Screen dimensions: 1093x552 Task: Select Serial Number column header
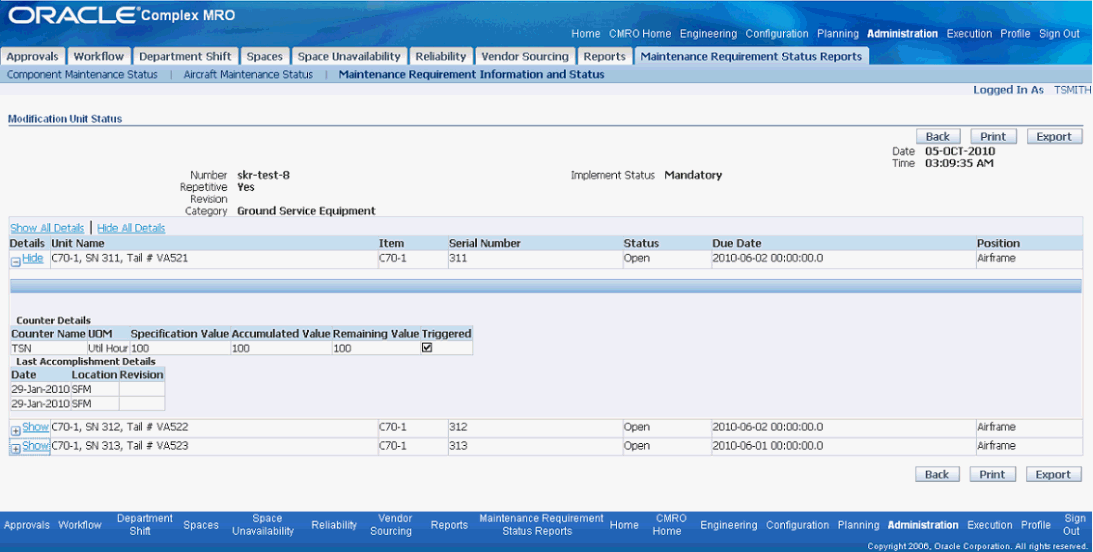(x=484, y=243)
